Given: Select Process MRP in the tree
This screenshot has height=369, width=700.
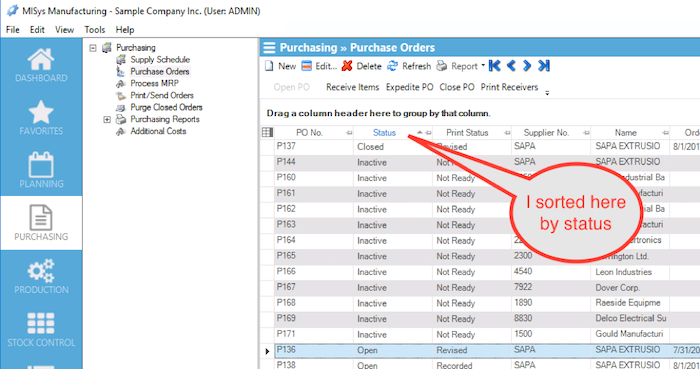Looking at the screenshot, I should 154,83.
